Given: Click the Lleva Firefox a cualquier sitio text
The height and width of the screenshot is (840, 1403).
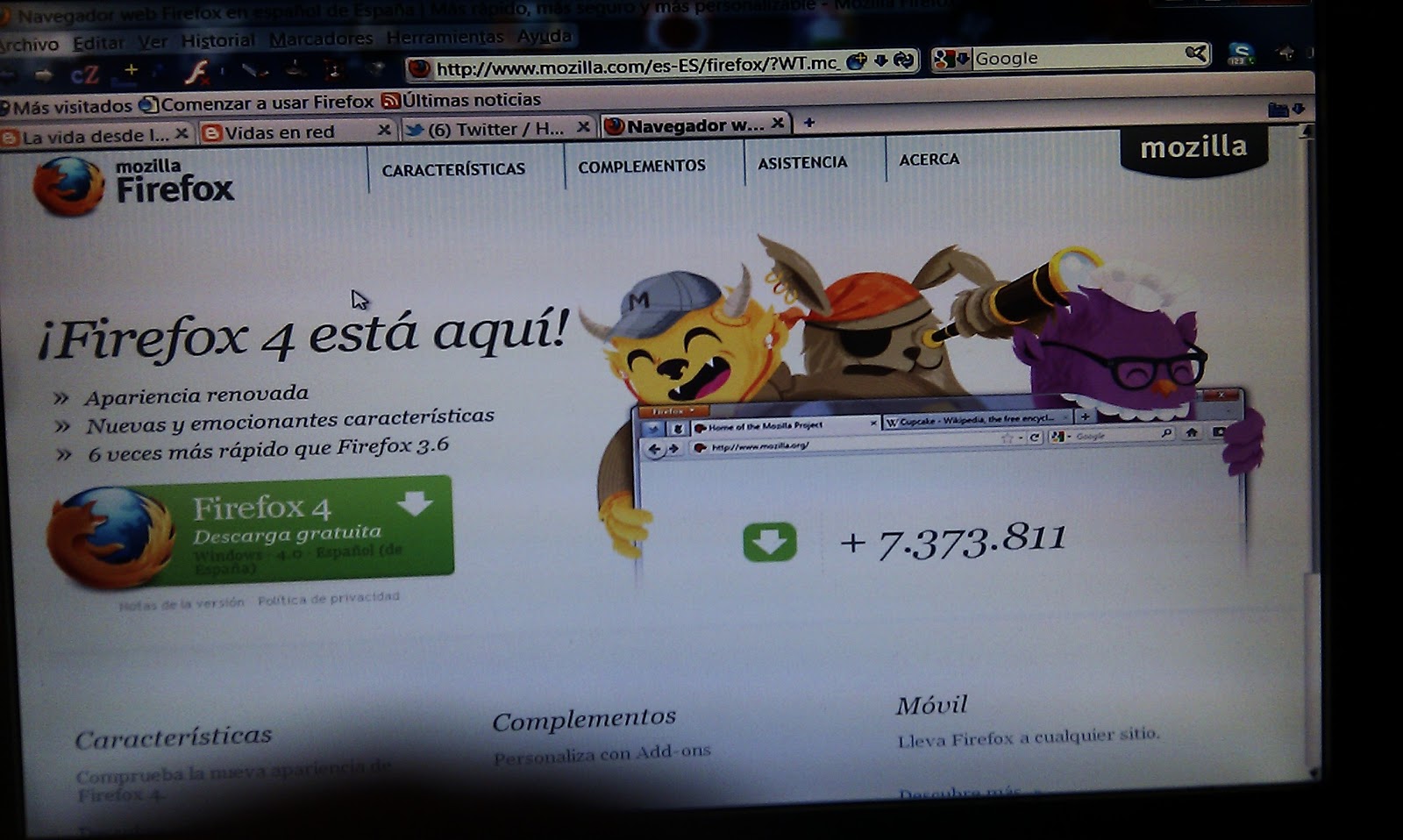Looking at the screenshot, I should click(x=1028, y=737).
